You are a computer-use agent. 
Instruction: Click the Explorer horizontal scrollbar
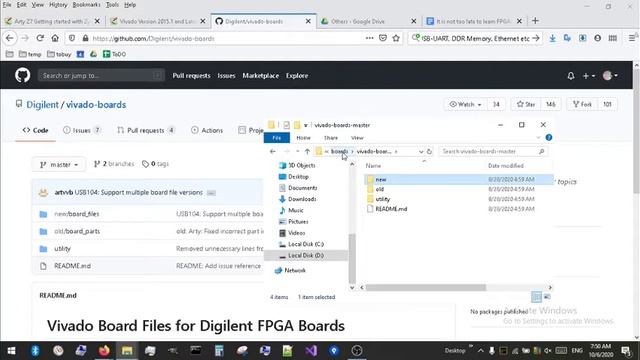click(426, 287)
